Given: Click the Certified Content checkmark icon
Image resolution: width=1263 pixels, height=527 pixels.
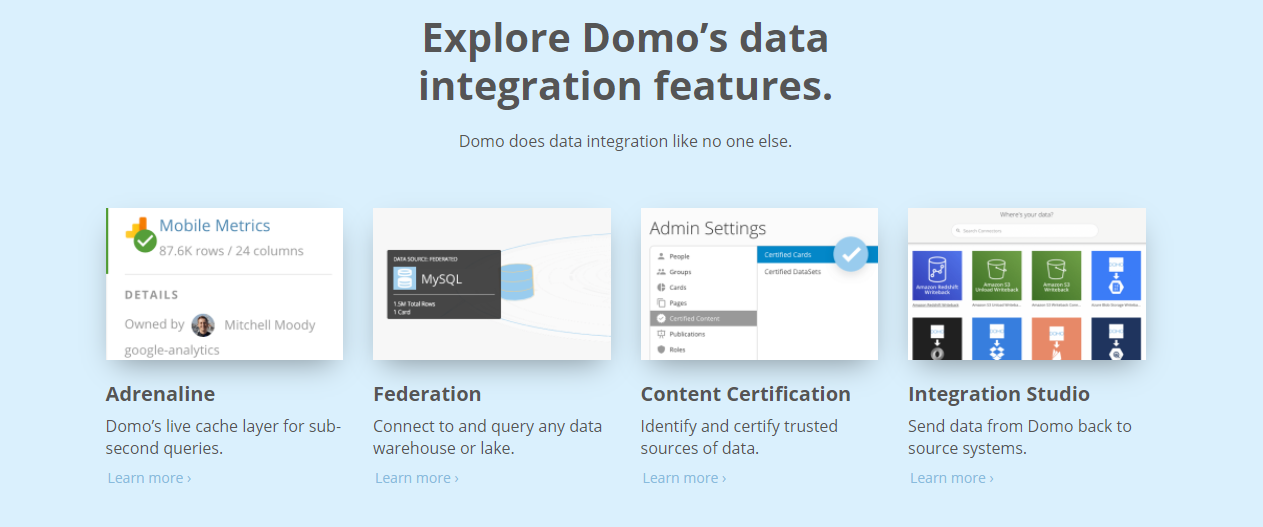Looking at the screenshot, I should click(661, 318).
